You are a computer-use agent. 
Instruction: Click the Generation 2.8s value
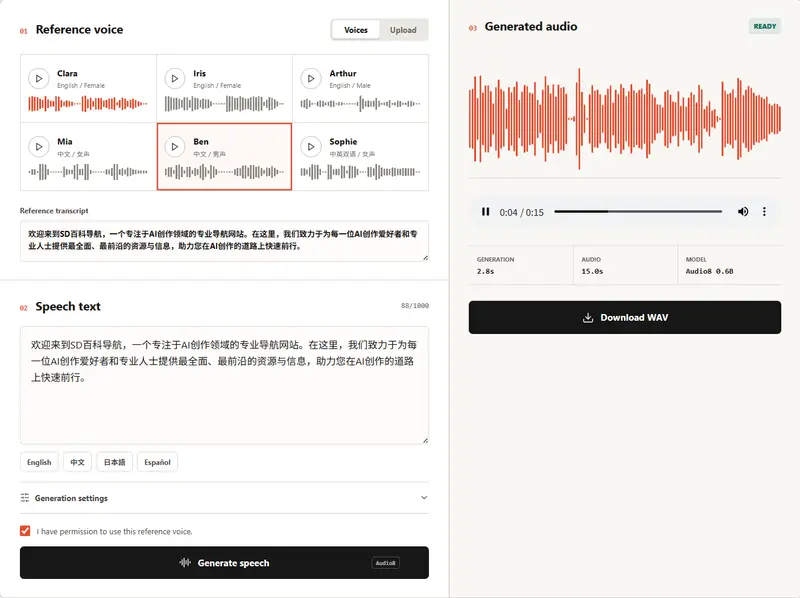point(485,271)
